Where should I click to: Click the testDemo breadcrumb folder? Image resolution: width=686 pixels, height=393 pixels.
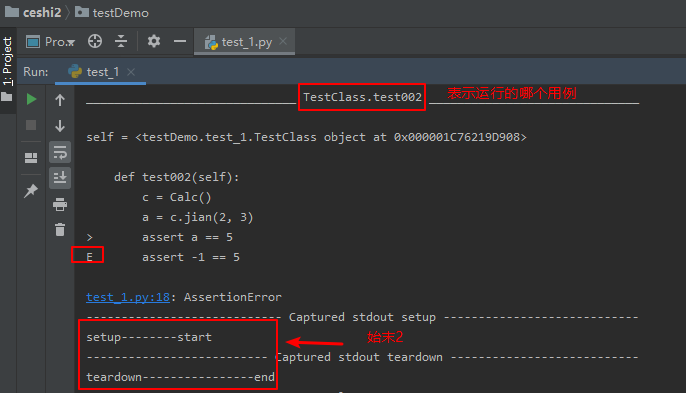click(112, 12)
